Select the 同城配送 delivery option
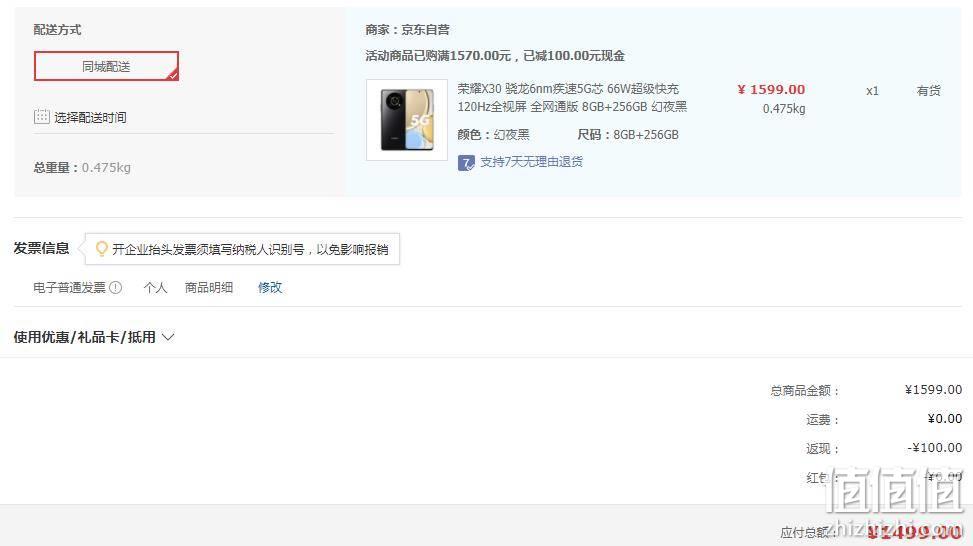973x546 pixels. point(106,66)
